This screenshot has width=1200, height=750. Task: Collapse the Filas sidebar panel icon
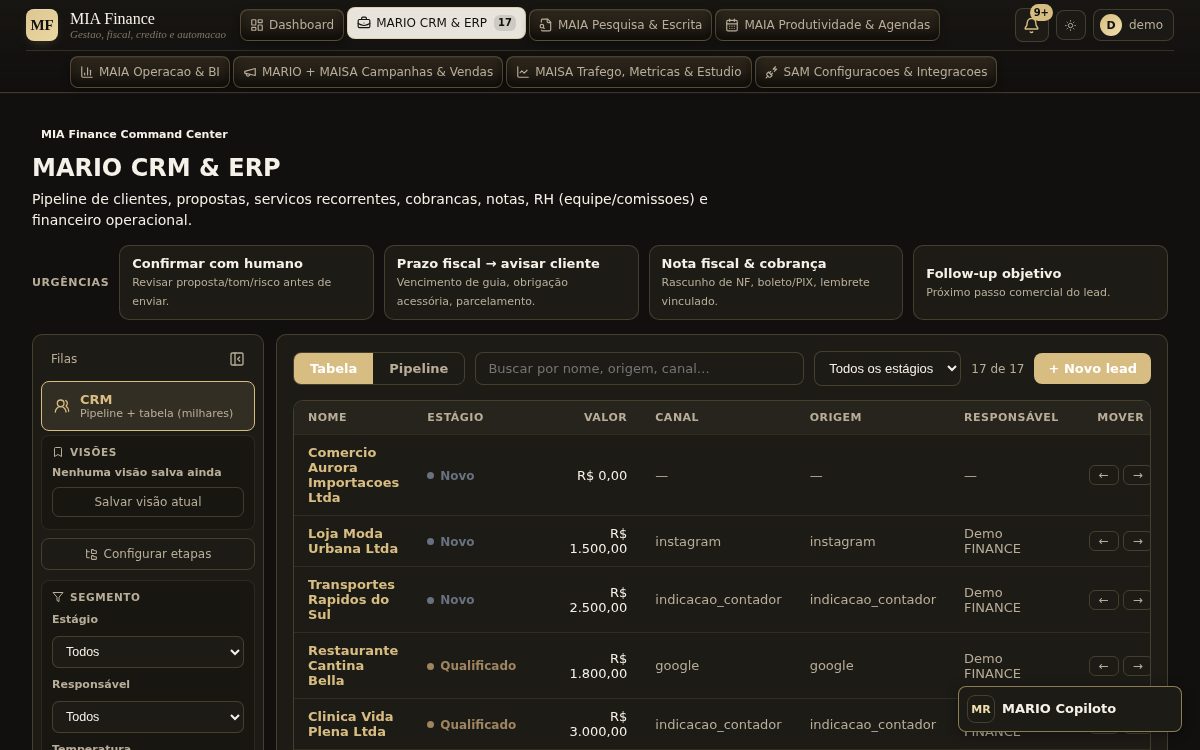click(237, 359)
